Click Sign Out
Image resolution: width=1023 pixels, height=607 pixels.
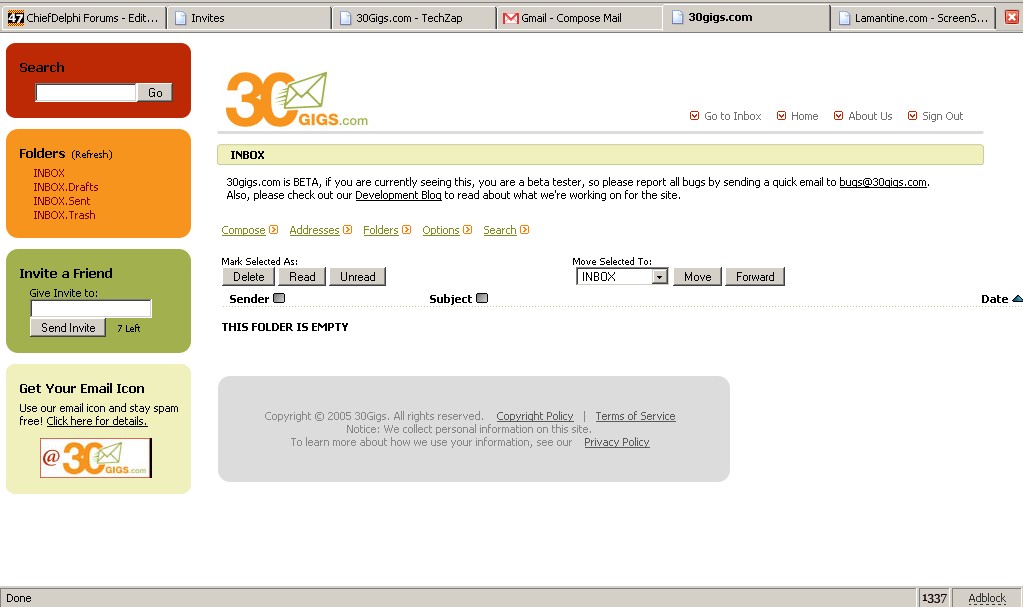(x=942, y=116)
